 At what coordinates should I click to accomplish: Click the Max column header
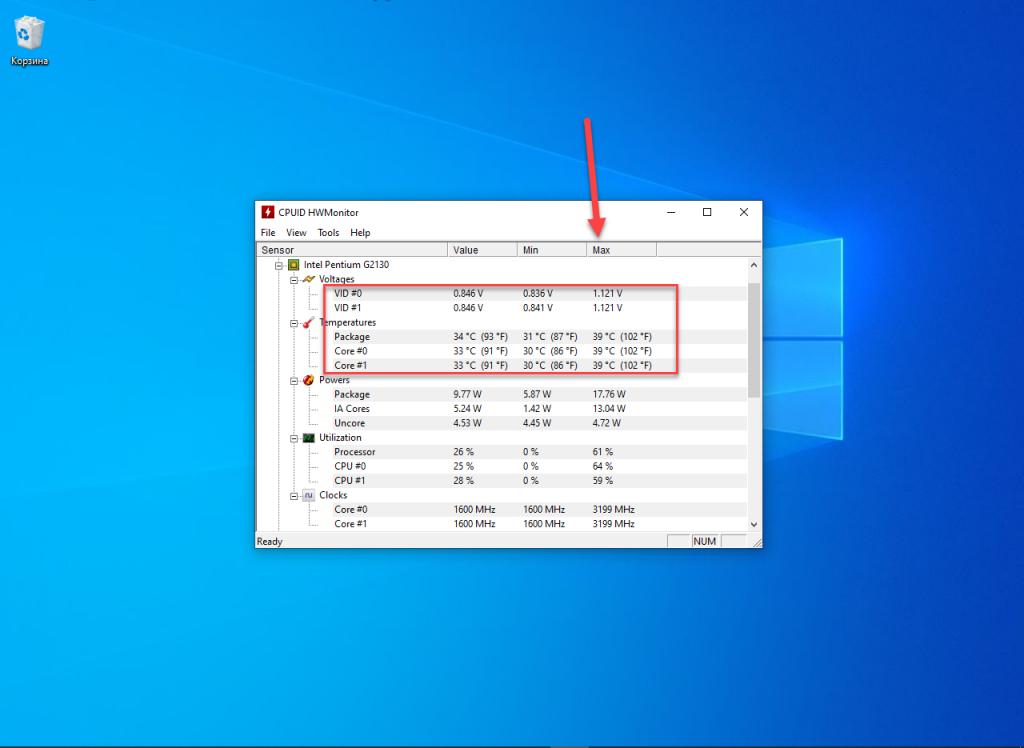point(622,250)
